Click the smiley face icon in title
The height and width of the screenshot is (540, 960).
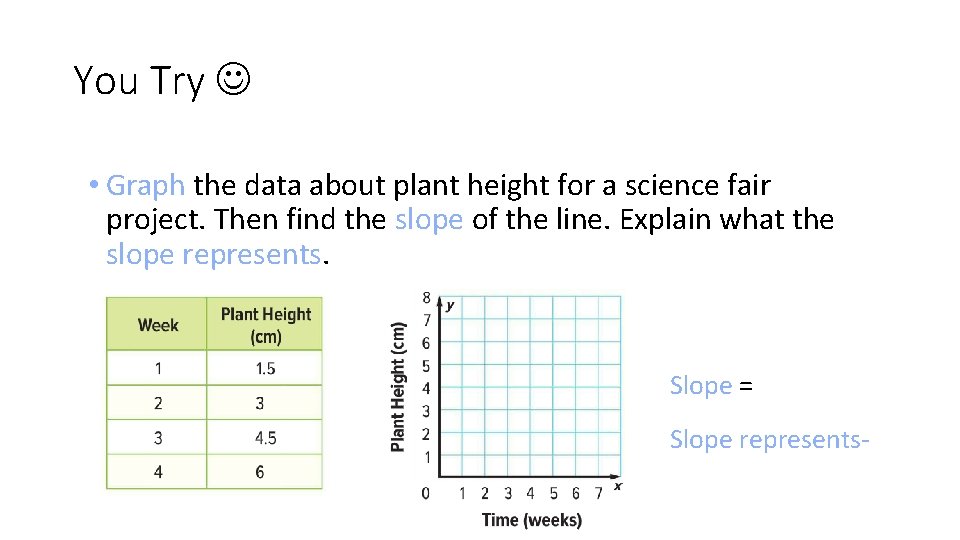[x=233, y=79]
